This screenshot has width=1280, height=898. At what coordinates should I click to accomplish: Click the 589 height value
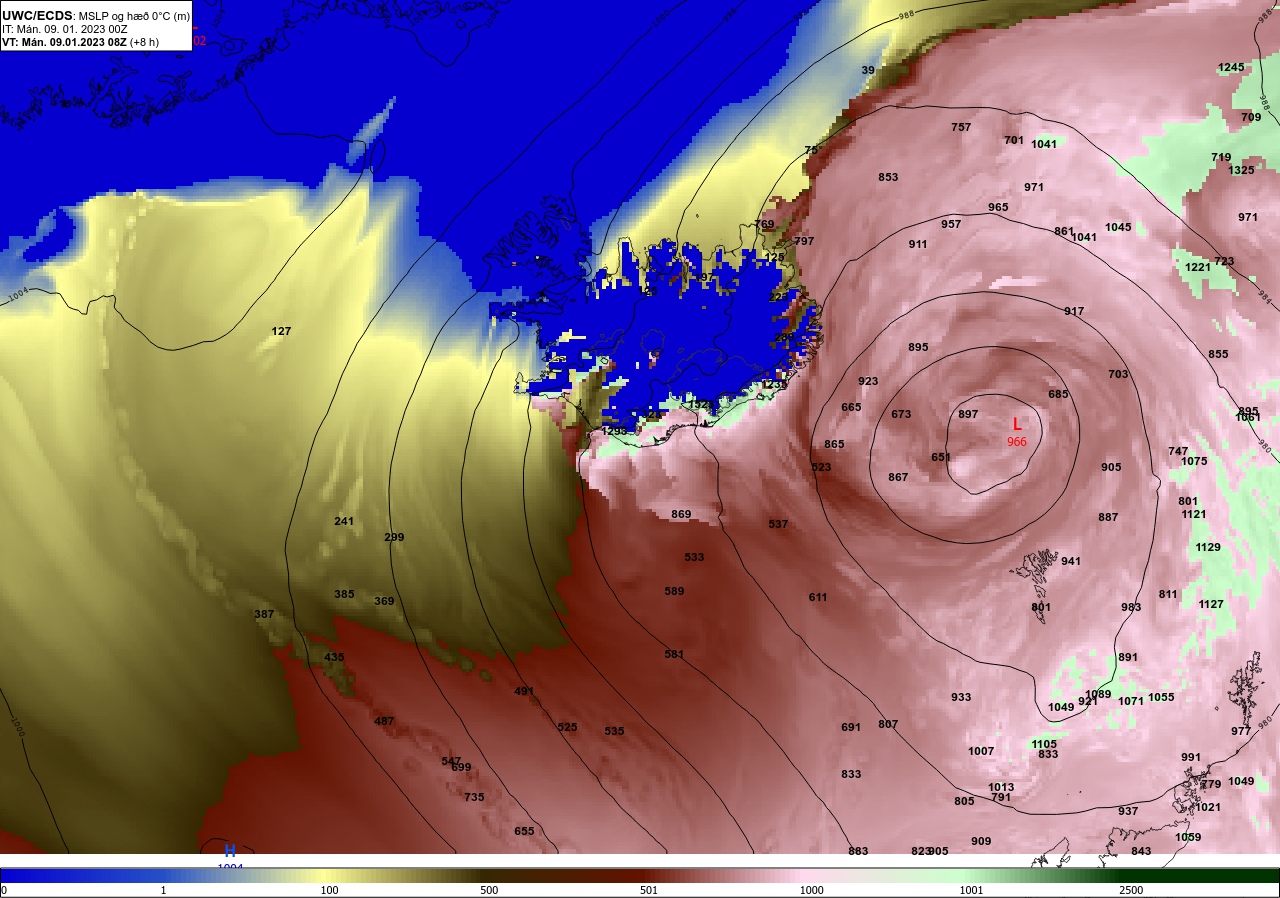(x=674, y=592)
